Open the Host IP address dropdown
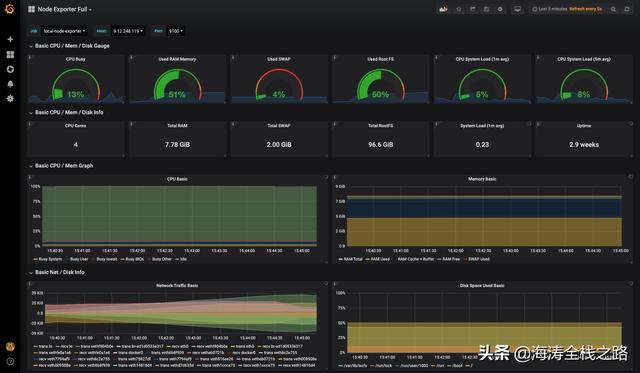640x373 pixels. [128, 31]
